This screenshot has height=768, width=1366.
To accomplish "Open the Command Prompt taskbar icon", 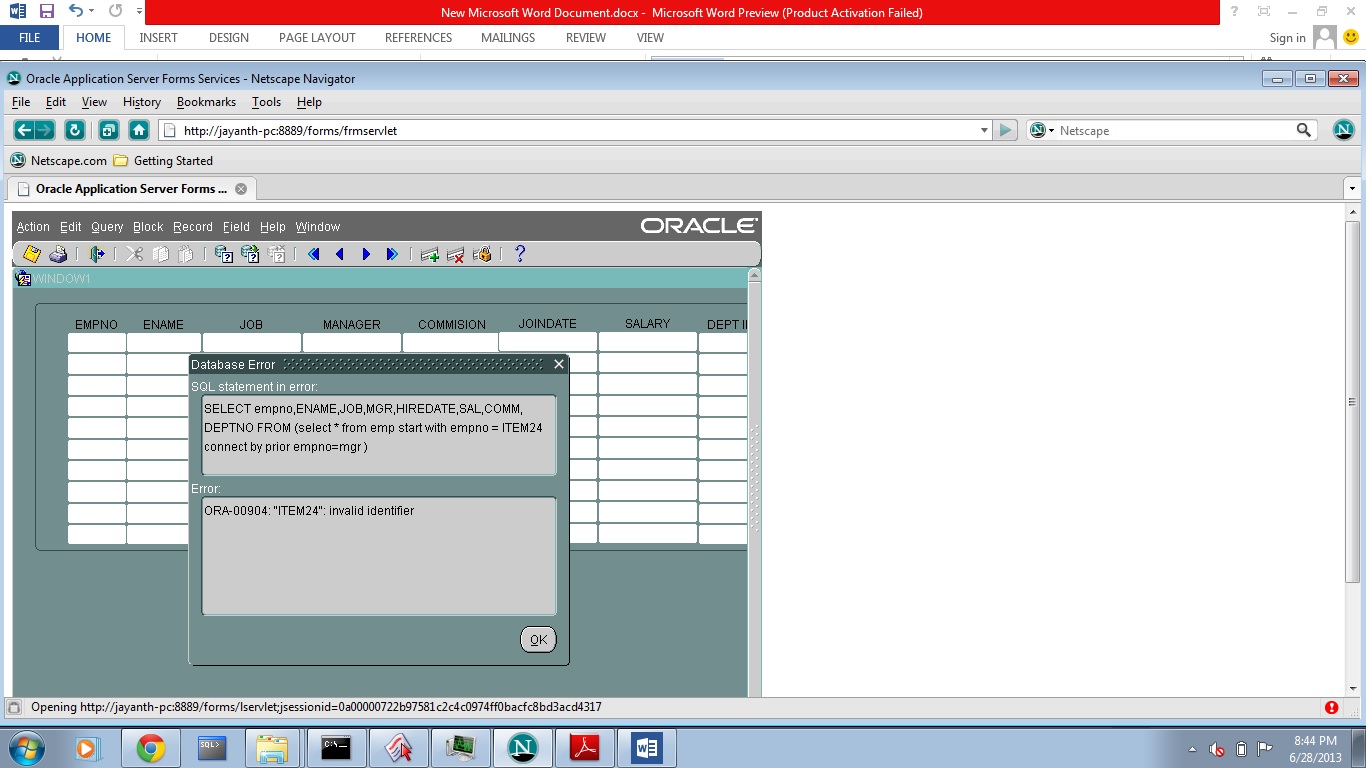I will pos(336,748).
